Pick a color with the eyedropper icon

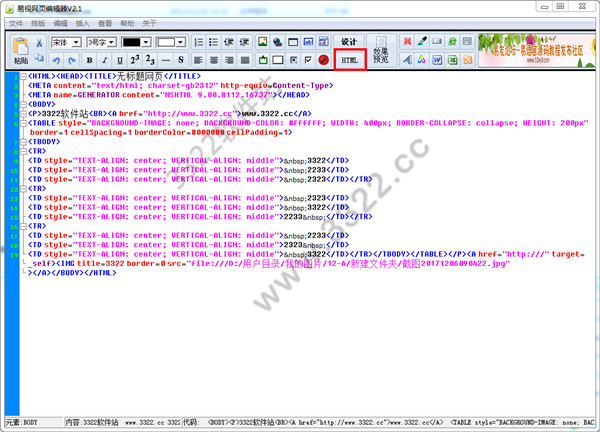(422, 41)
